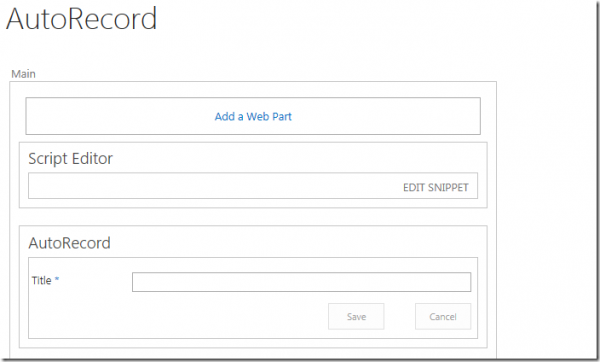Click the Save button
The width and height of the screenshot is (600, 362).
pyautogui.click(x=356, y=316)
